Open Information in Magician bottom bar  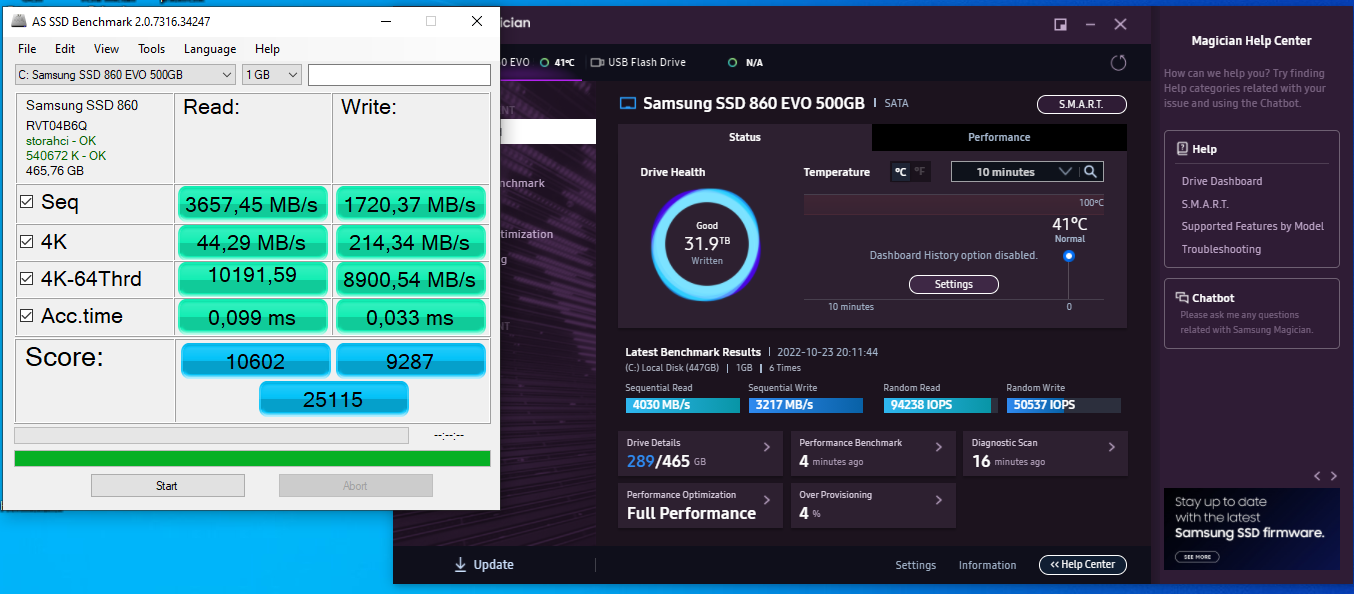[x=987, y=565]
